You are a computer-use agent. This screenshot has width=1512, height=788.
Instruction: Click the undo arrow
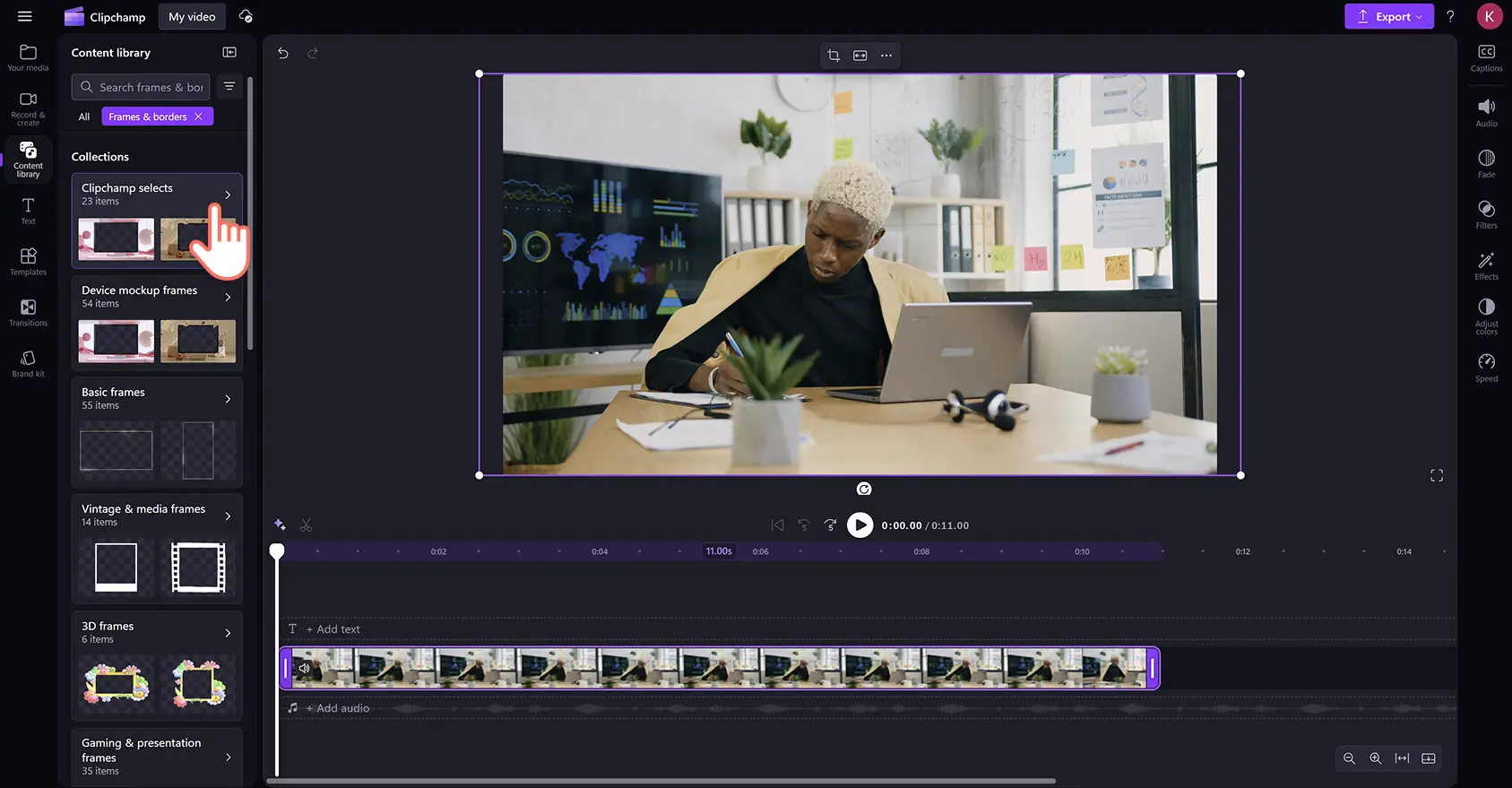tap(283, 54)
